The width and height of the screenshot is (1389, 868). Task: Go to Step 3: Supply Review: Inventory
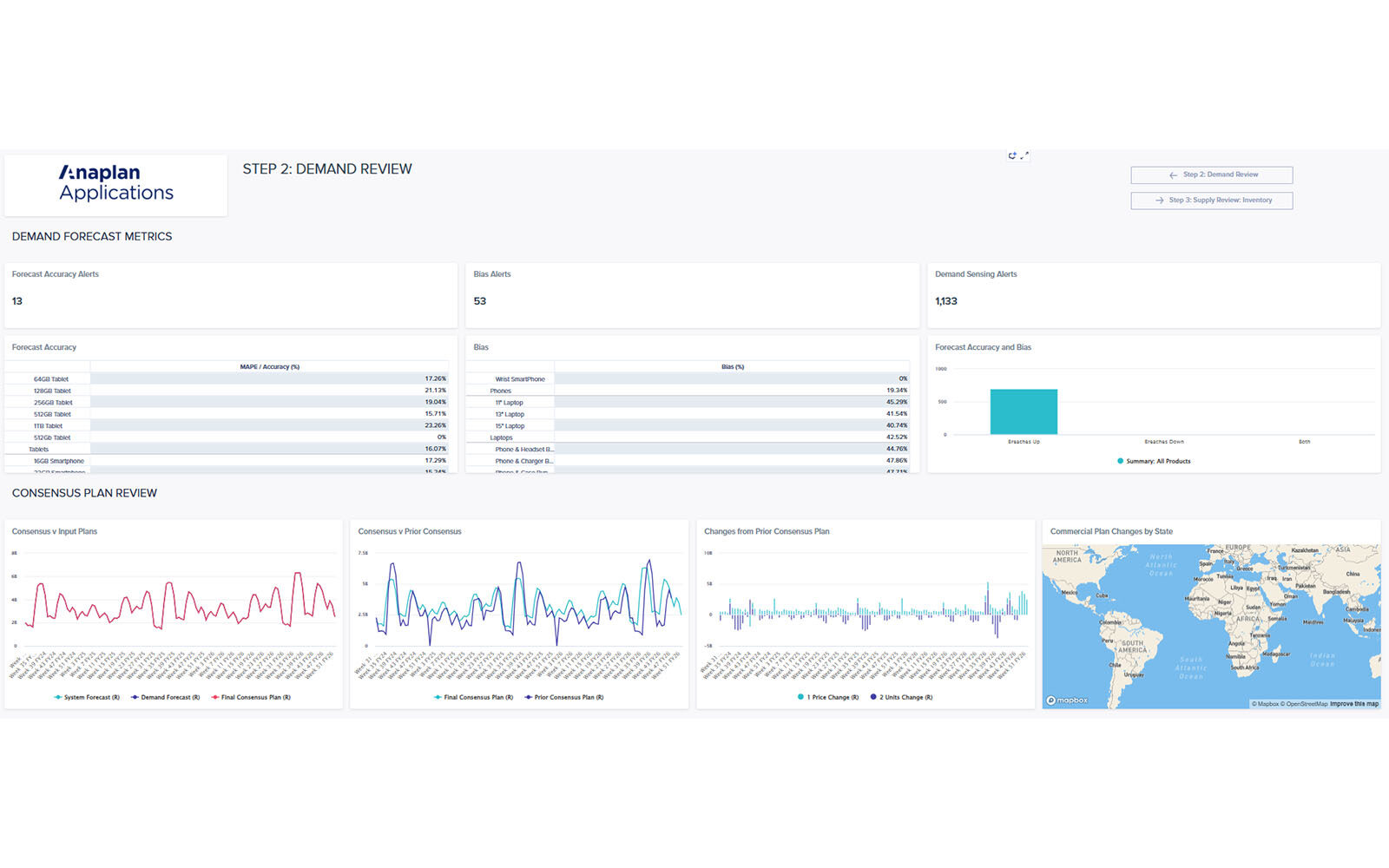1211,201
